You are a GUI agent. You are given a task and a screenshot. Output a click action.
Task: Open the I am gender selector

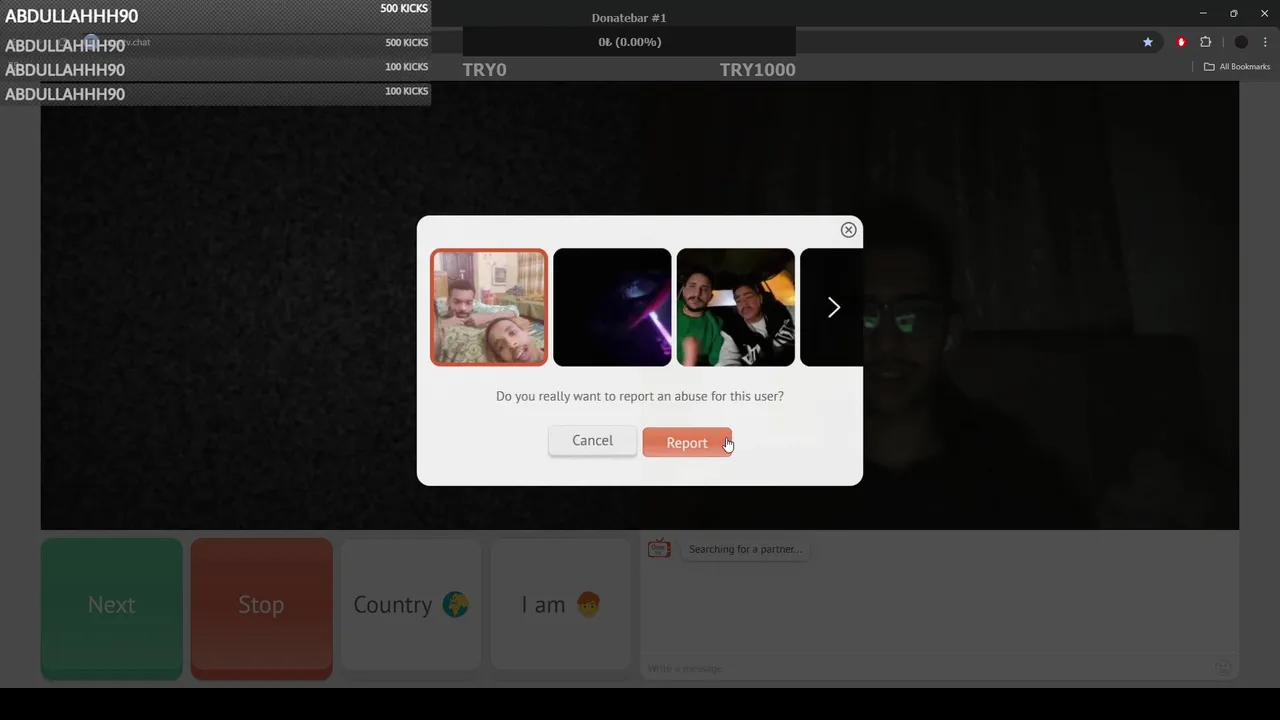(x=560, y=605)
